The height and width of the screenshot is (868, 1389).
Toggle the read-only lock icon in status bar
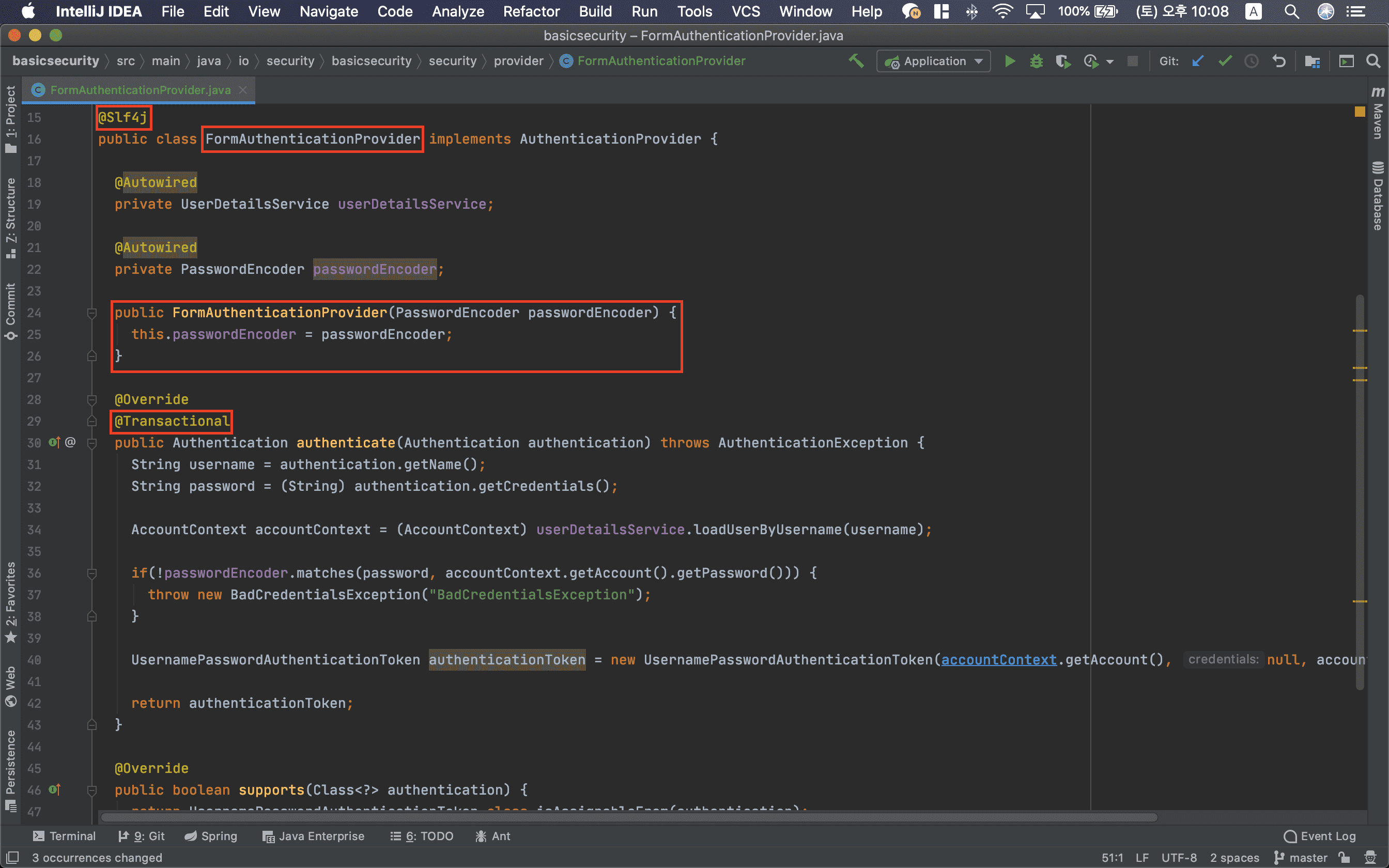pos(1344,857)
